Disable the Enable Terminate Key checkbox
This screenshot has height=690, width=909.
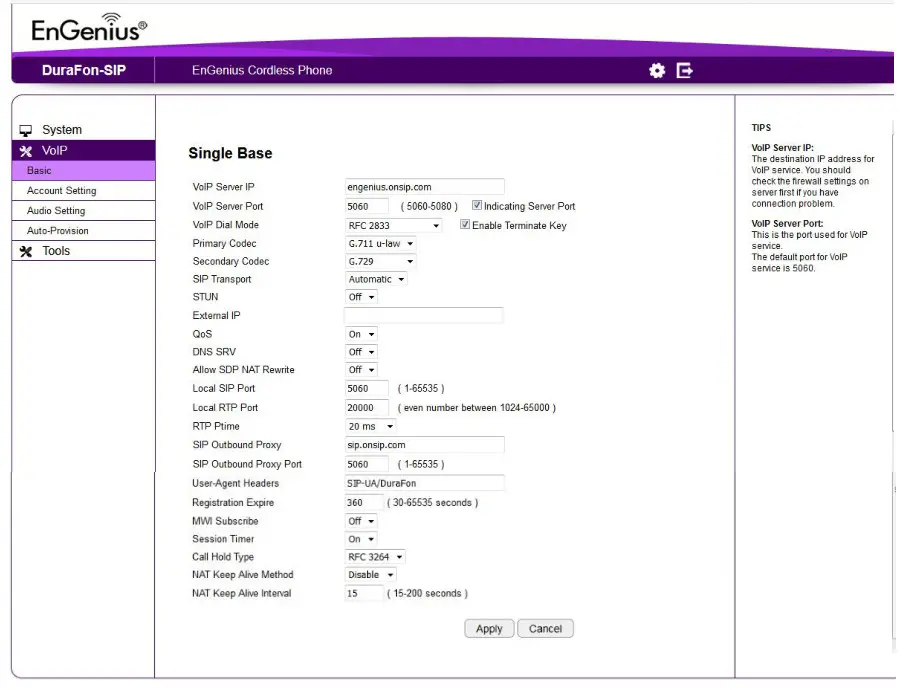click(x=464, y=224)
